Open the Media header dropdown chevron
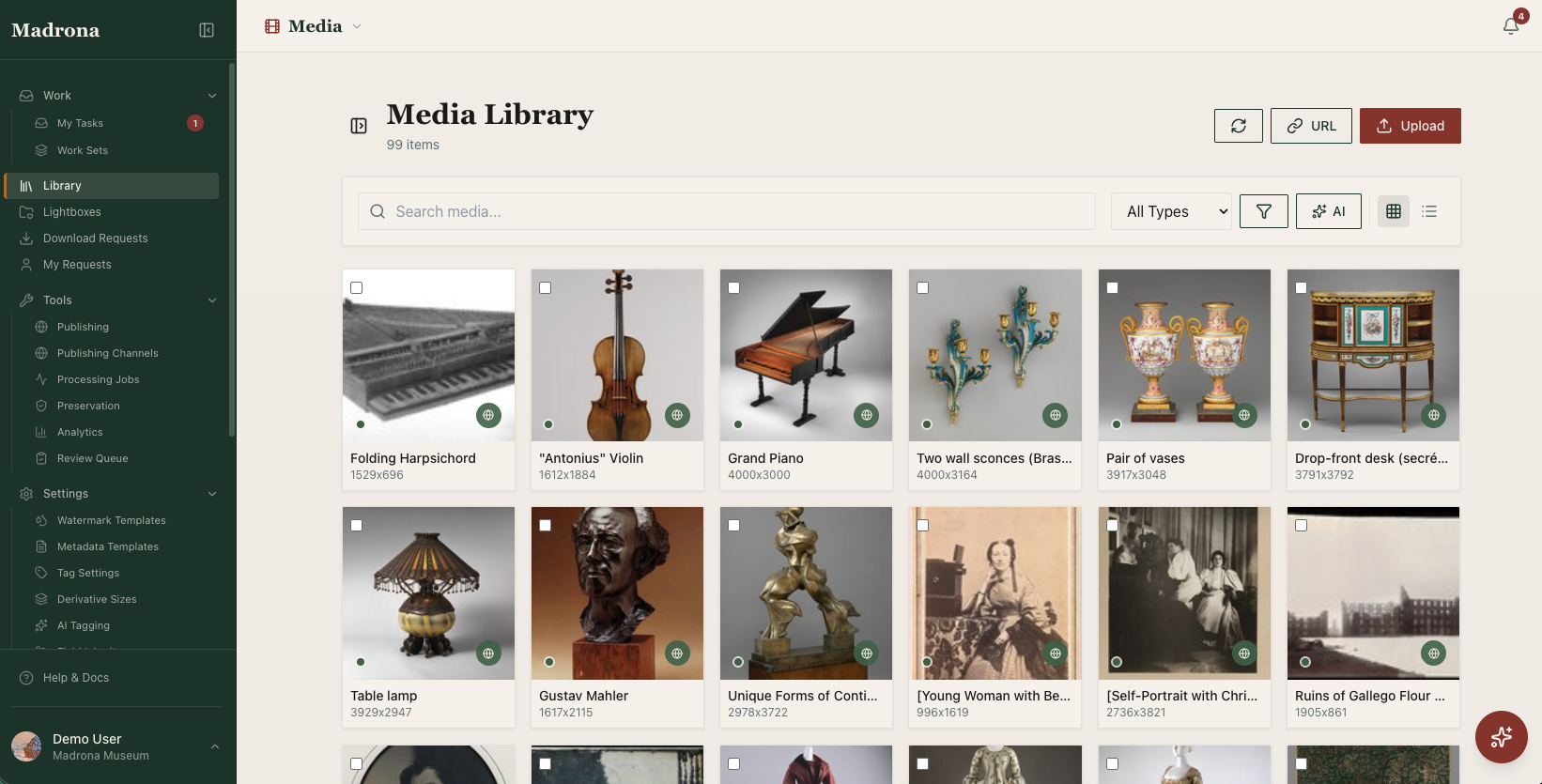The width and height of the screenshot is (1542, 784). point(357,26)
